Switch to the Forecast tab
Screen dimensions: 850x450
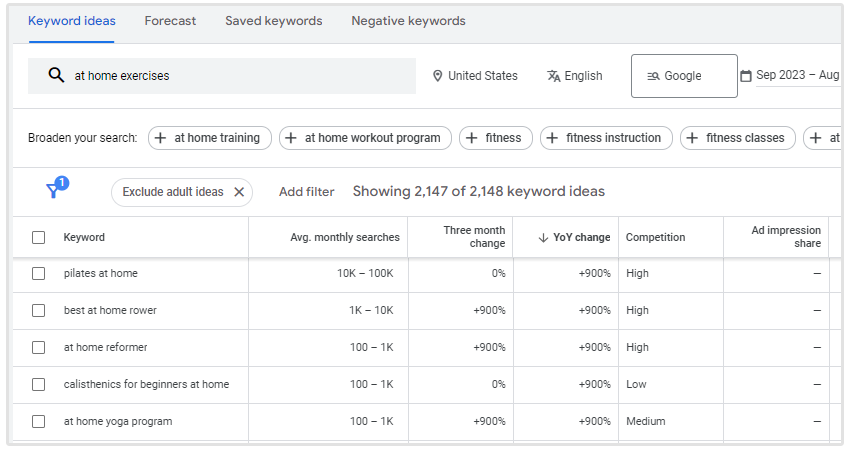170,21
